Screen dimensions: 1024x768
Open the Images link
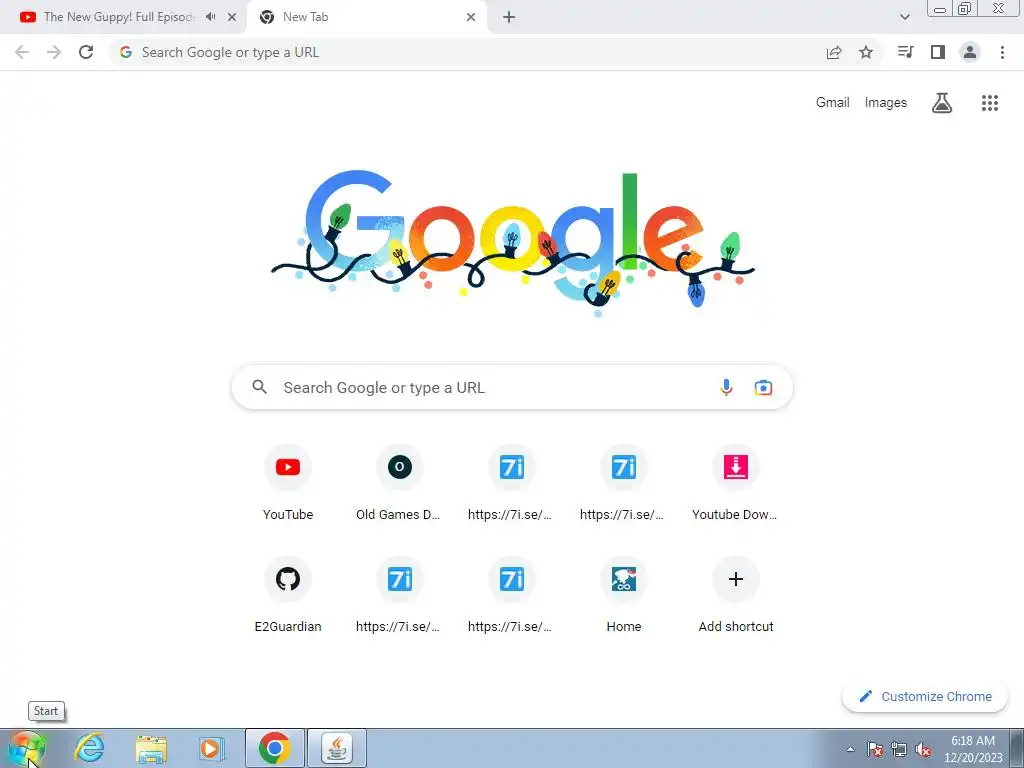click(886, 103)
